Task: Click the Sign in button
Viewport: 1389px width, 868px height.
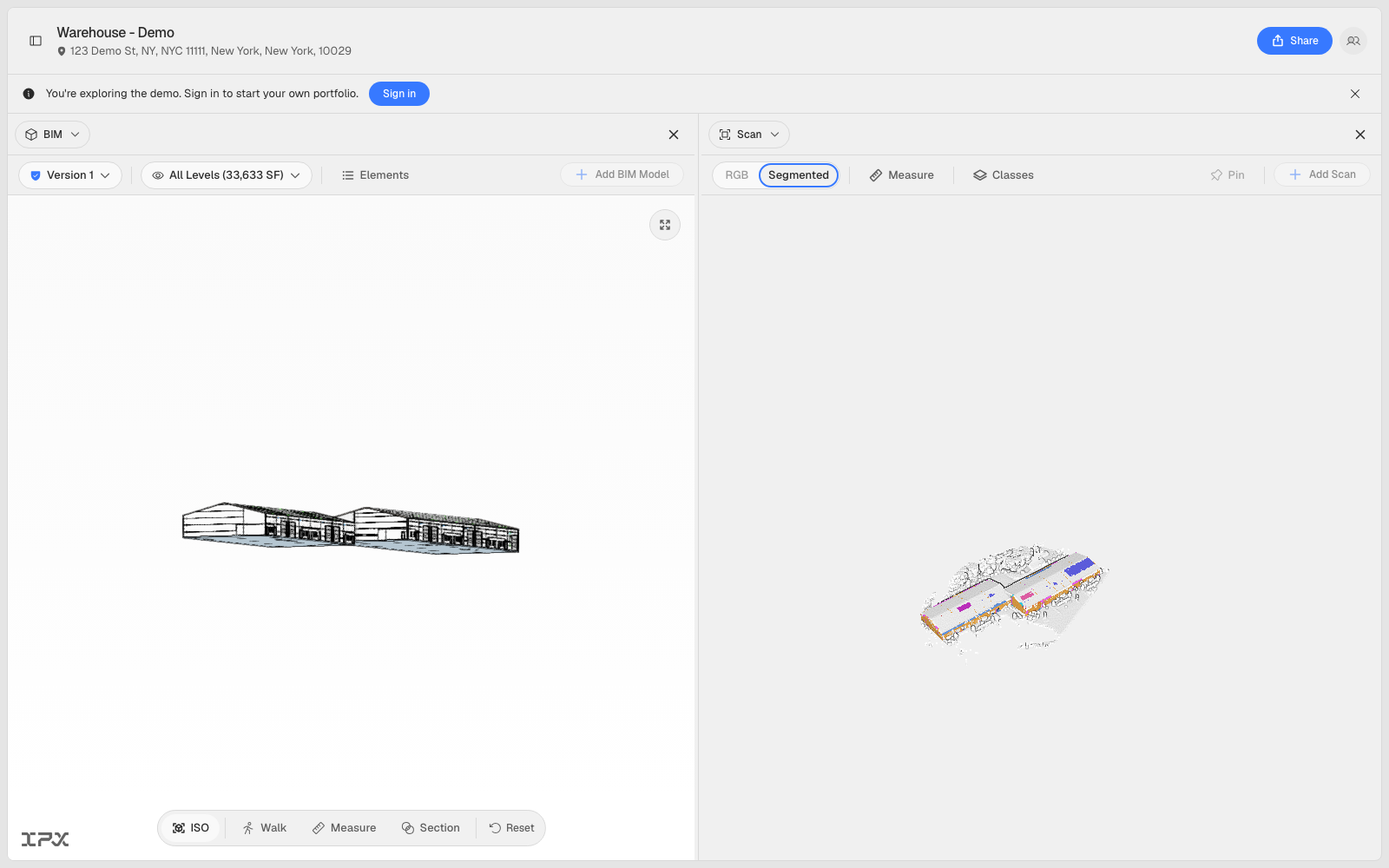Action: pos(399,94)
